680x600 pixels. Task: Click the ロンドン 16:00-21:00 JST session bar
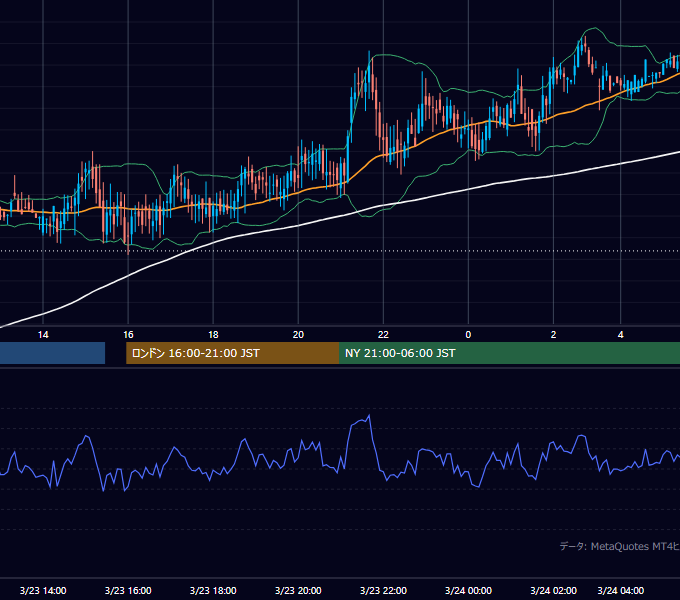click(232, 353)
